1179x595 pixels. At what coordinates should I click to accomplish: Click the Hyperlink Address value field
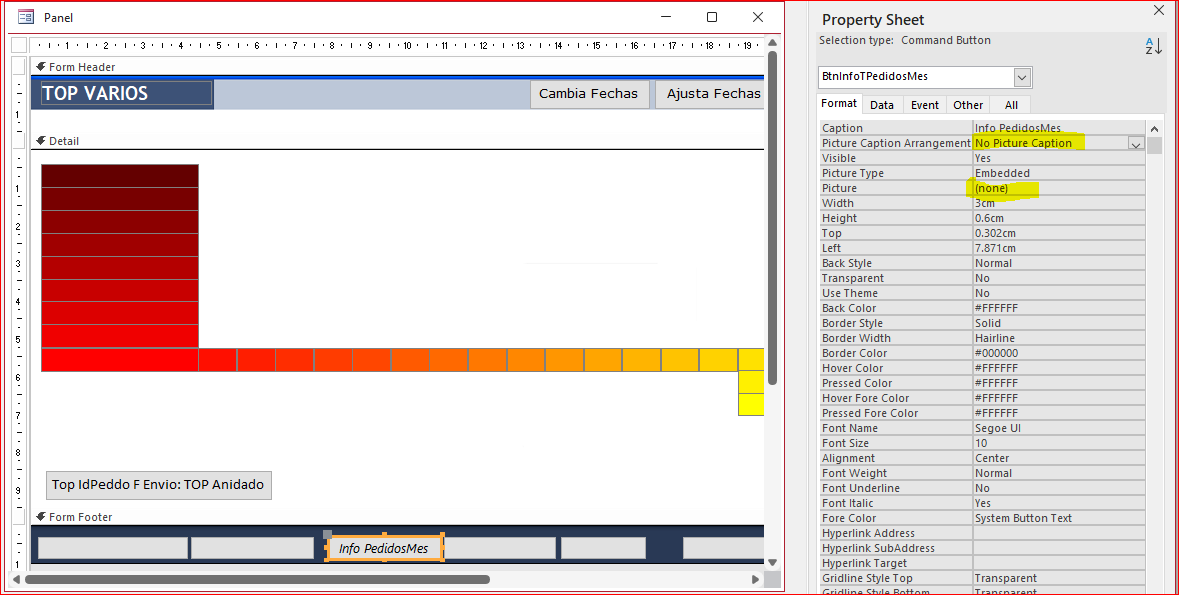pos(1059,533)
